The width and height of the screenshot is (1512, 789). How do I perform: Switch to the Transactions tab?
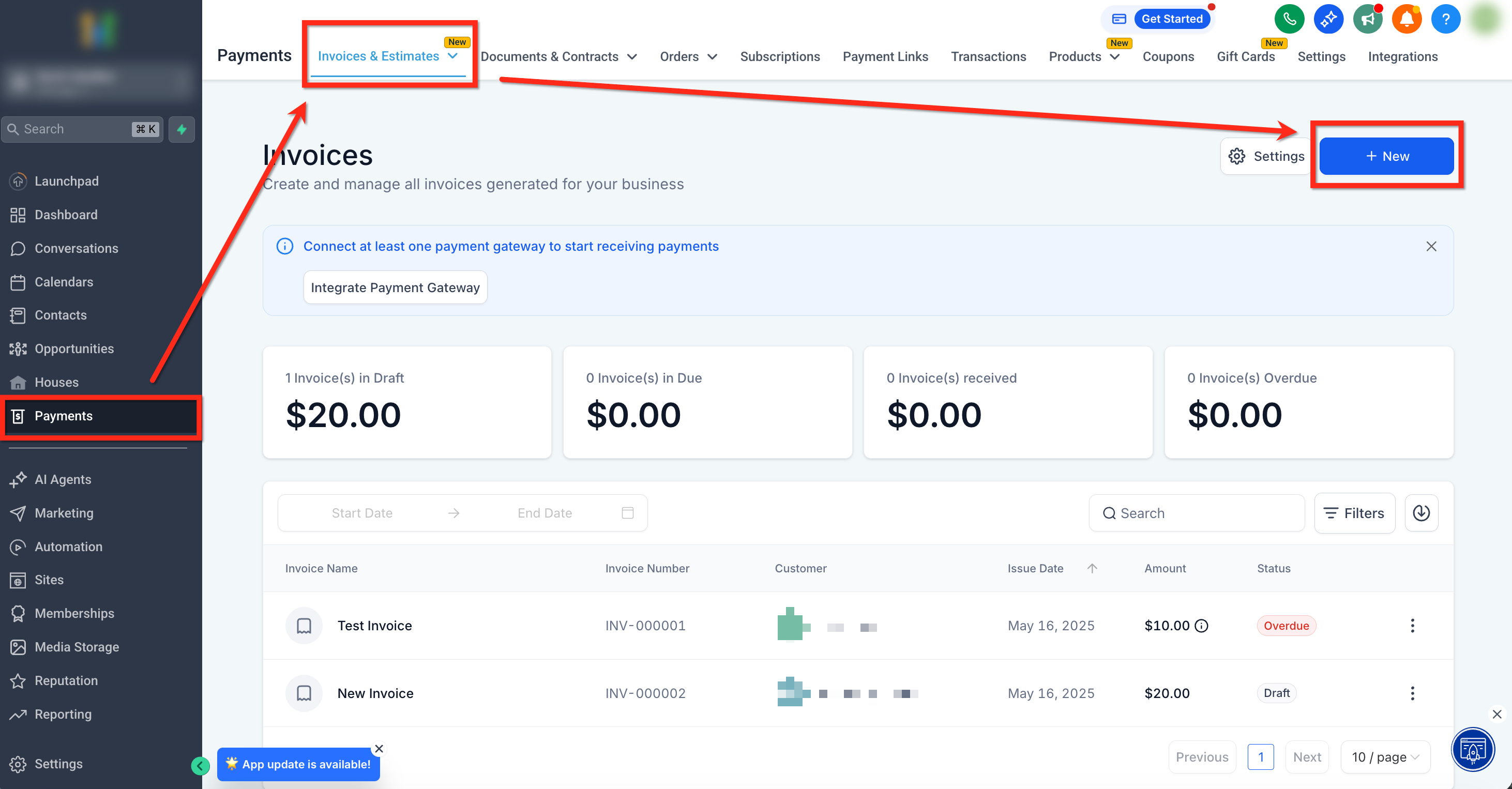(988, 56)
